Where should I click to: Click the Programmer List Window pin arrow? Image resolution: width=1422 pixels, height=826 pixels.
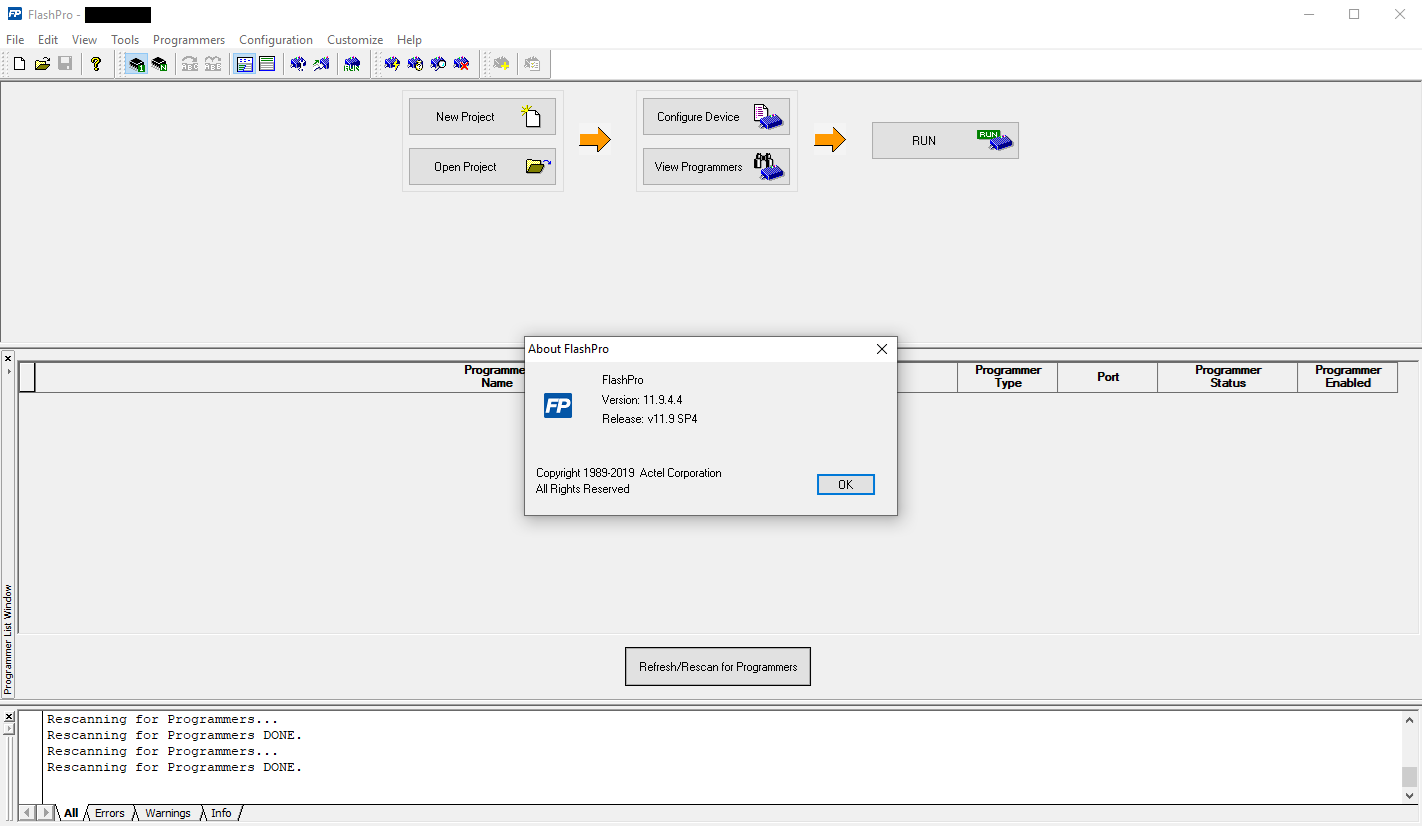point(8,371)
